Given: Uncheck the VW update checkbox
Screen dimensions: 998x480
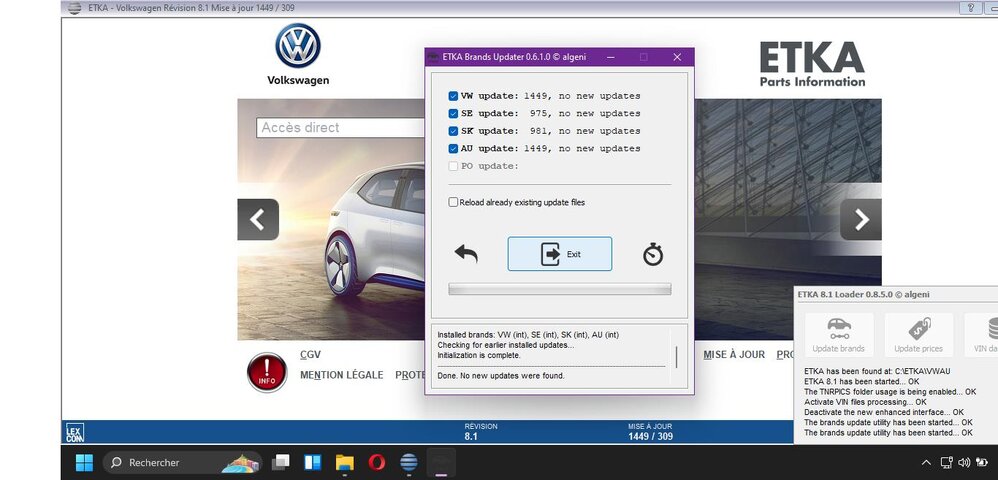Looking at the screenshot, I should click(x=453, y=96).
